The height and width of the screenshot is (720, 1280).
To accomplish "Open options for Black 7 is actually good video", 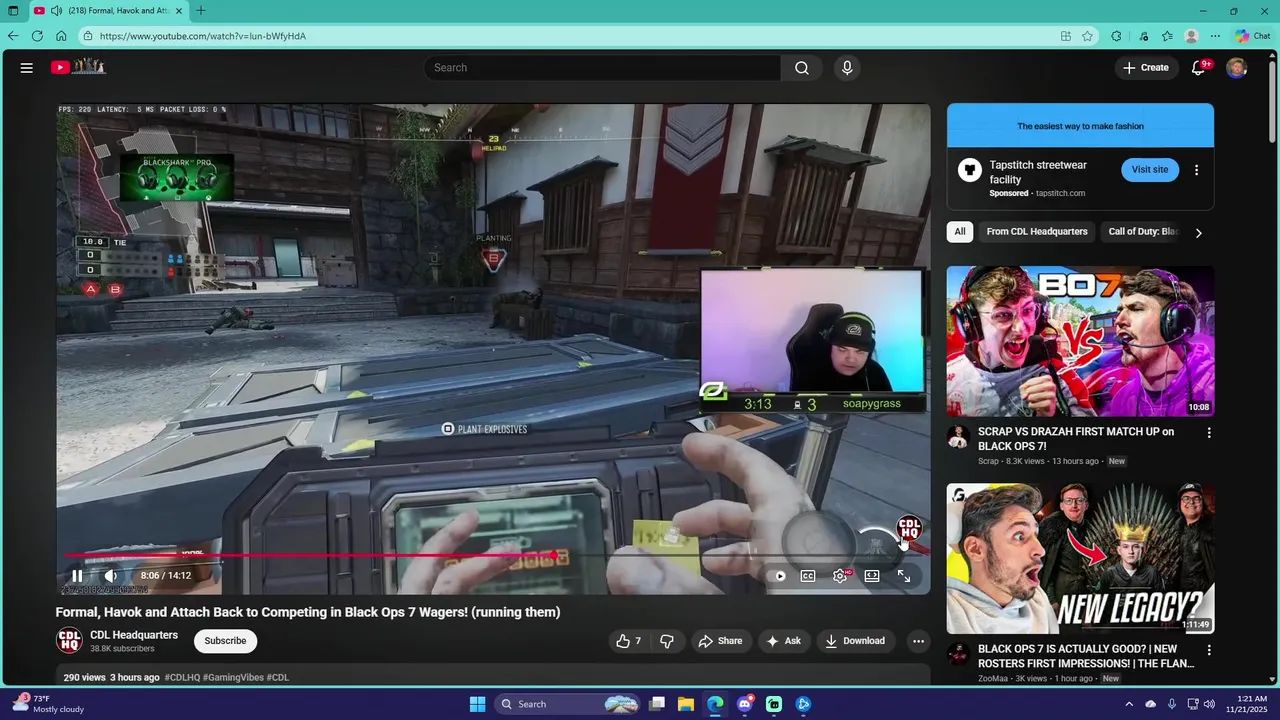I will [1209, 650].
